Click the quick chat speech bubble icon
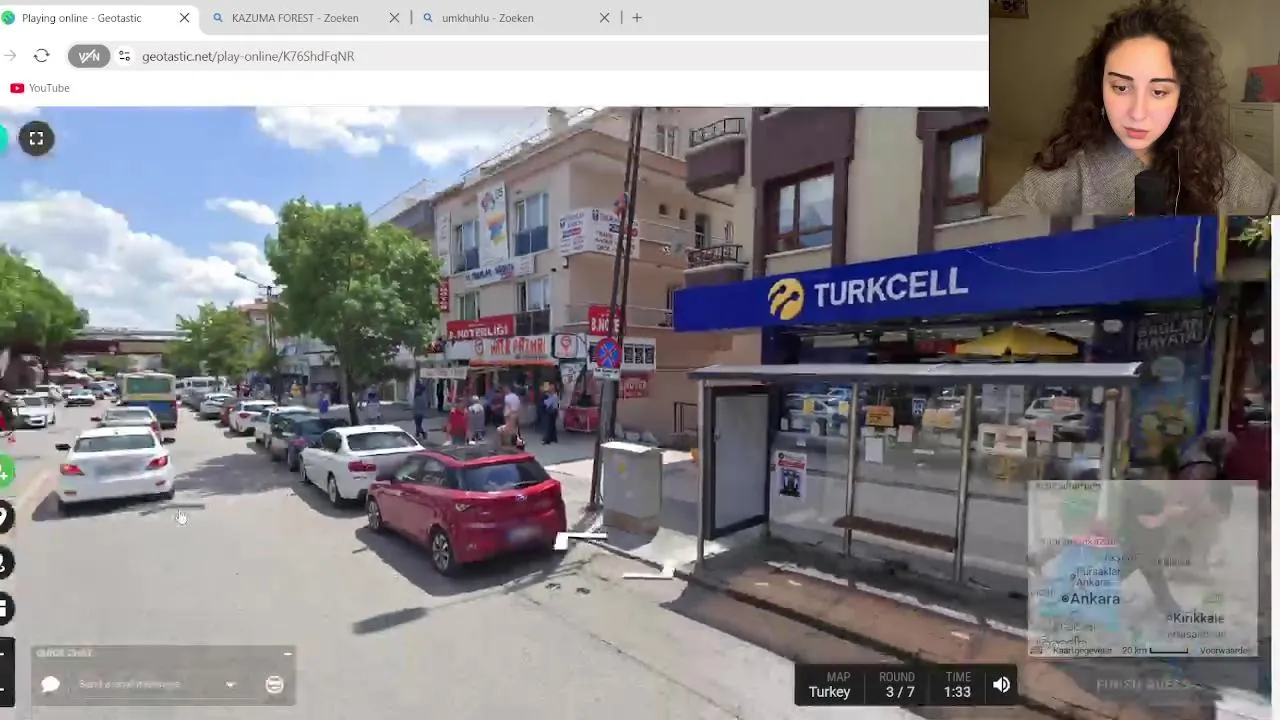 pos(50,684)
